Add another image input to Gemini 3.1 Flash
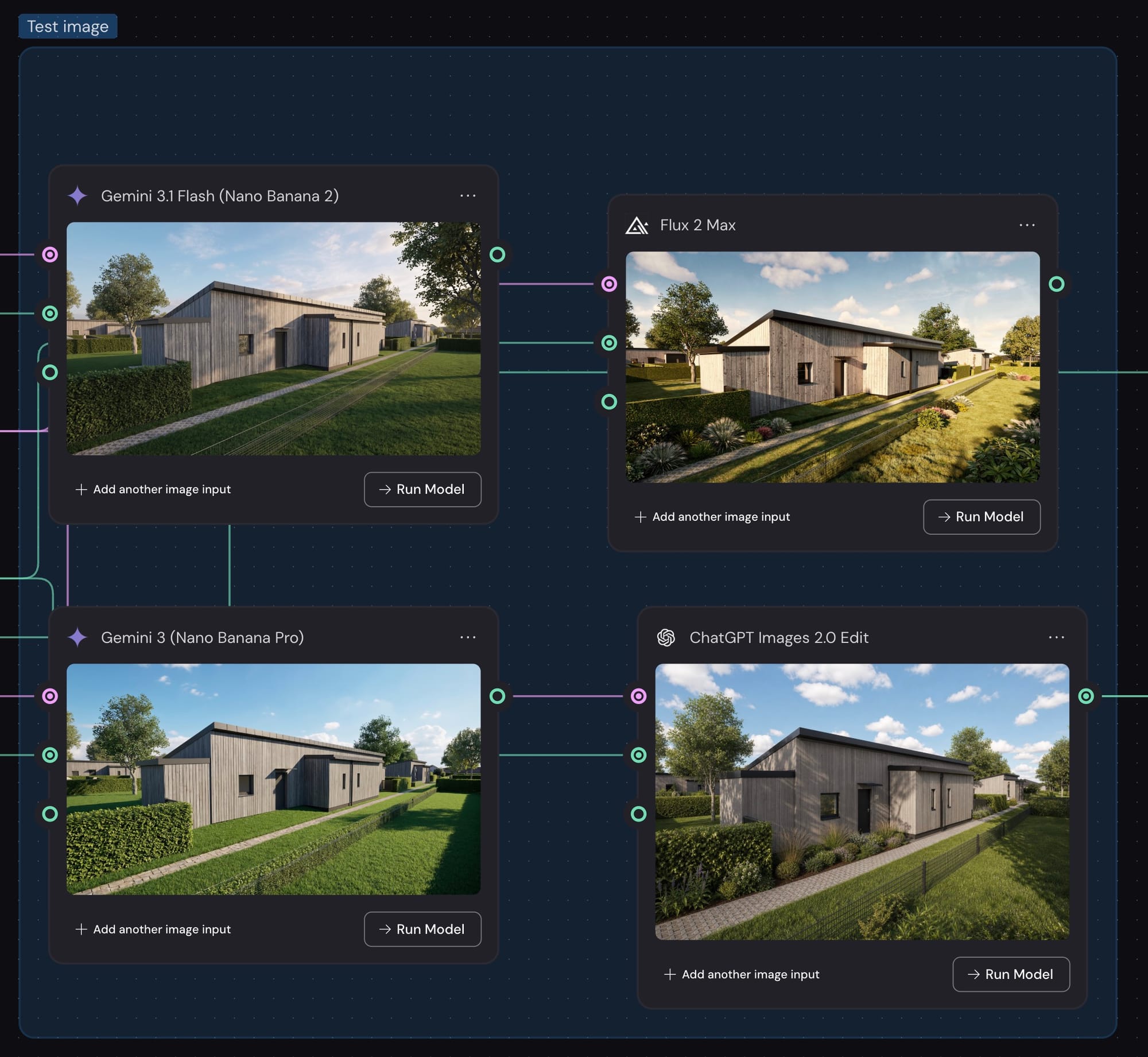Screen dimensions: 1148x1057 (x=153, y=489)
